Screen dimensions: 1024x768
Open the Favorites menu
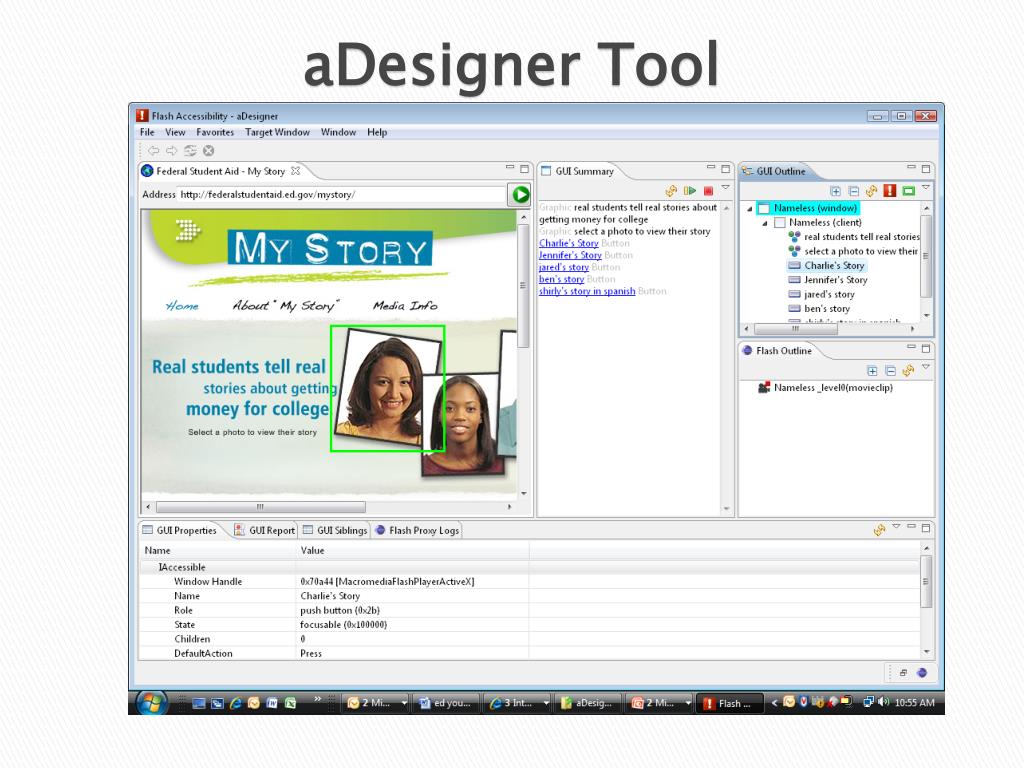(215, 132)
